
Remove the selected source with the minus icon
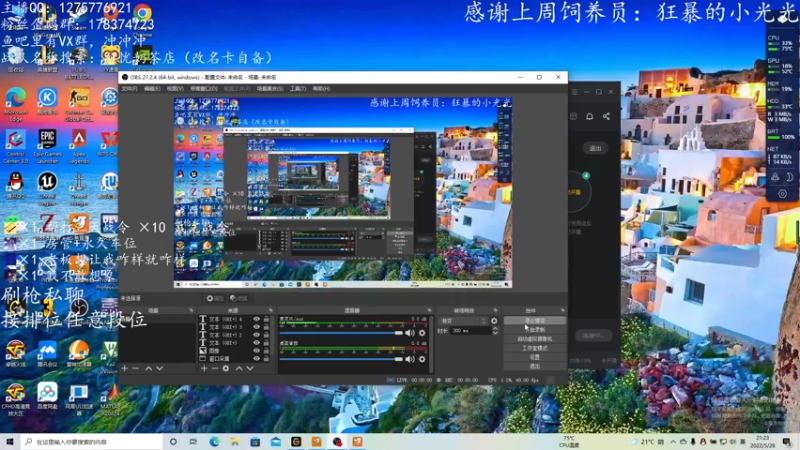[215, 368]
